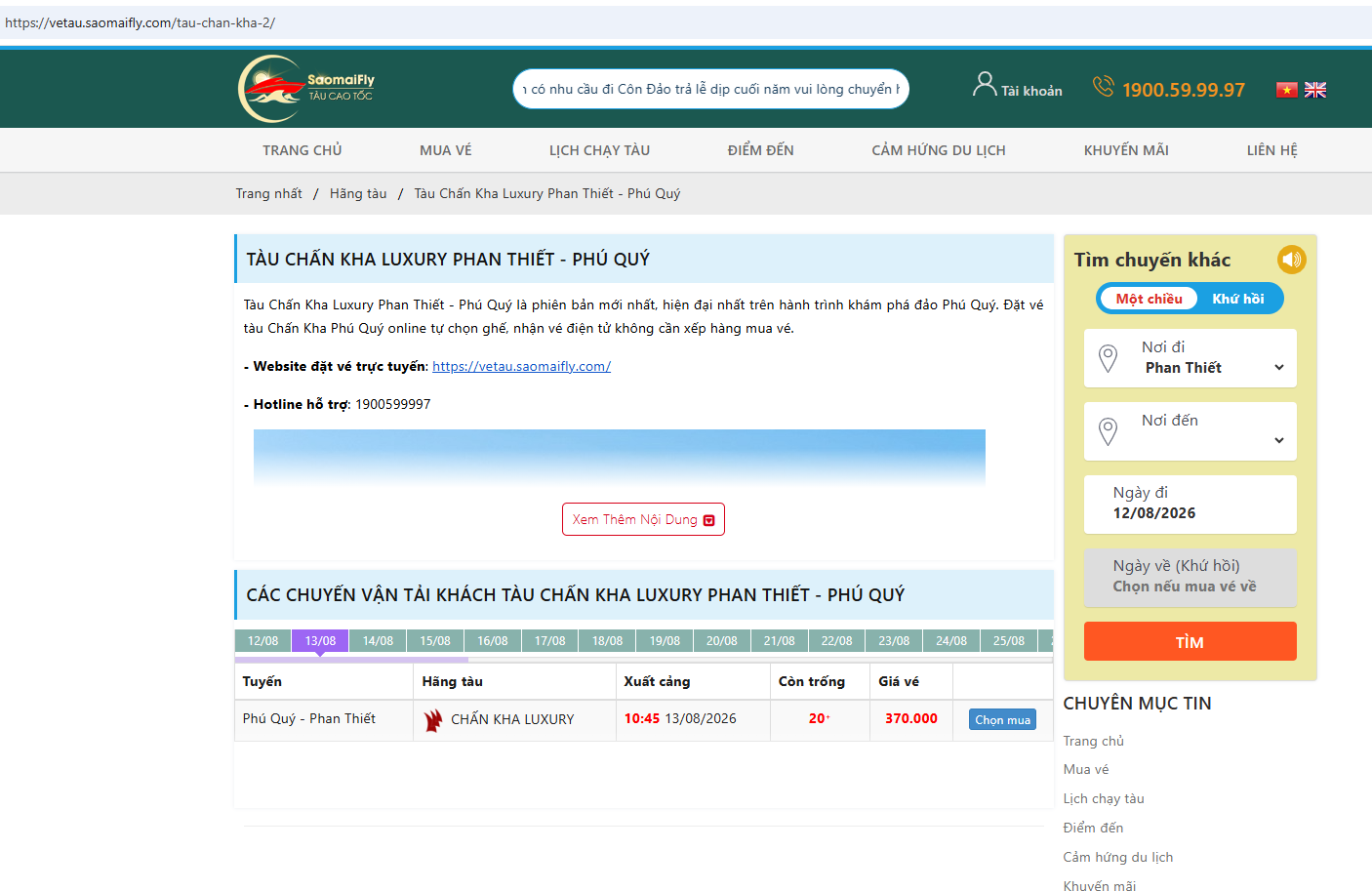Viewport: 1372px width, 891px height.
Task: Click the orange speaker sound icon
Action: (x=1292, y=260)
